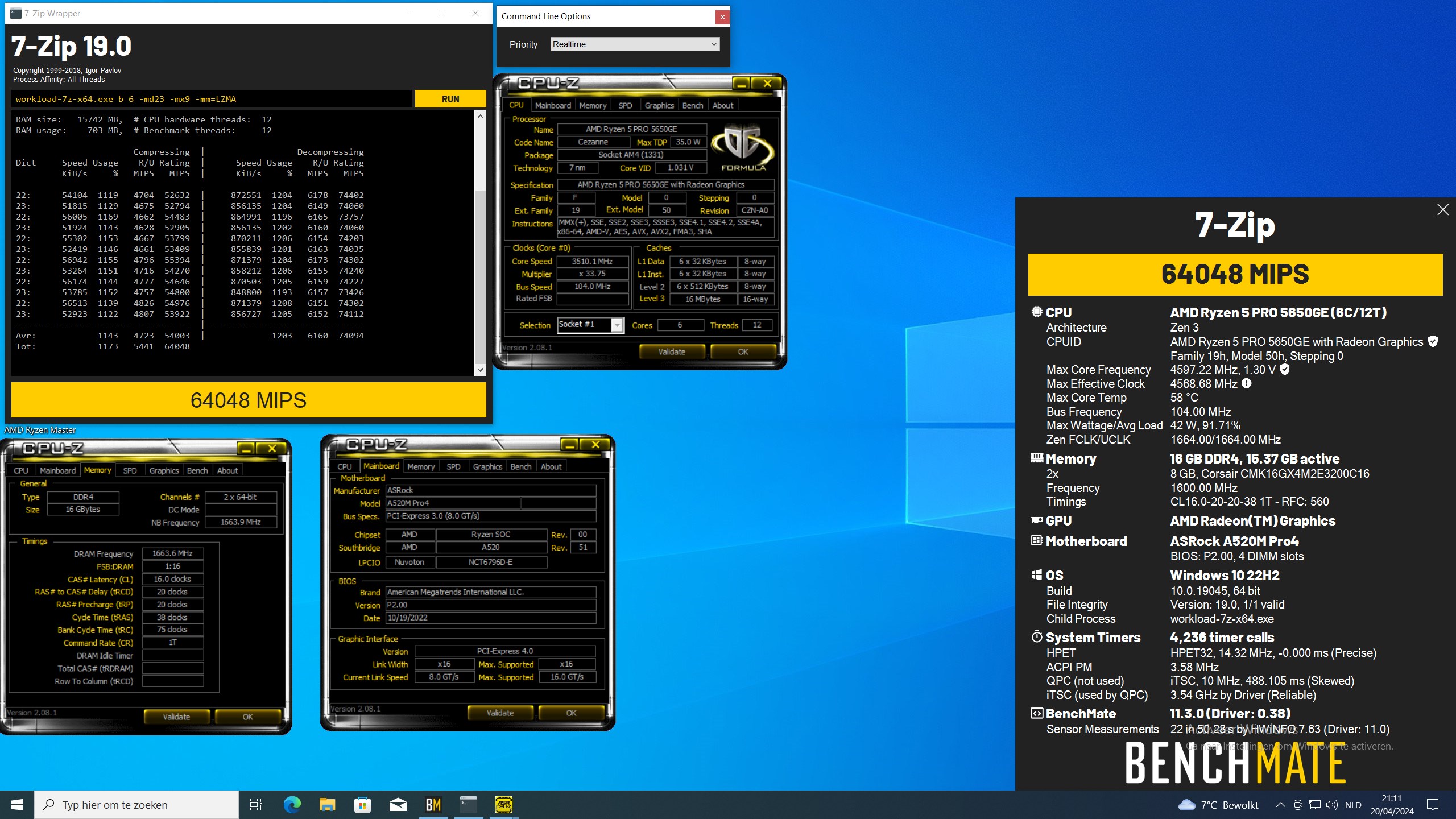1456x819 pixels.
Task: Open Task View from the taskbar
Action: point(256,805)
